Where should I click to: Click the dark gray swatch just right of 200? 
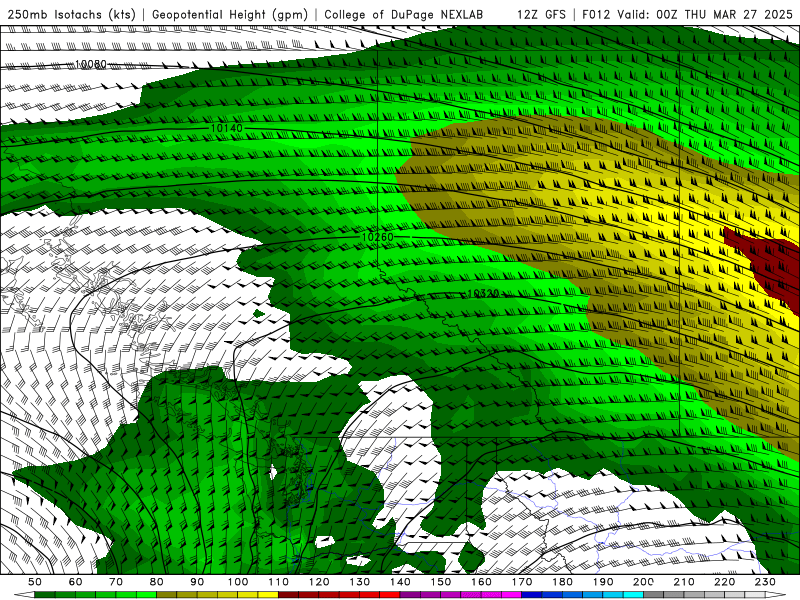(654, 594)
